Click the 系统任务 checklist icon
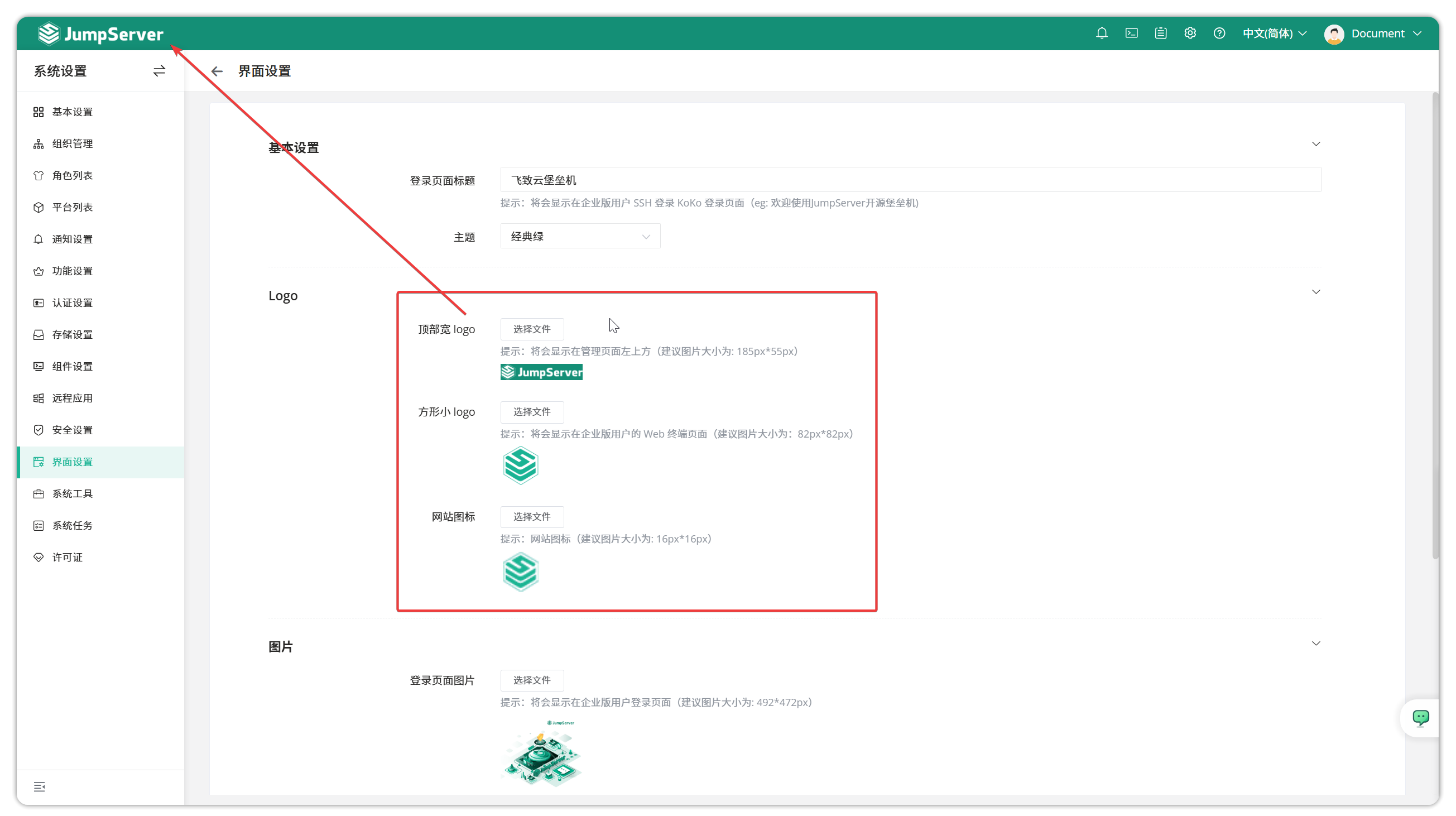Screen dimensions: 1456x816 coord(39,526)
